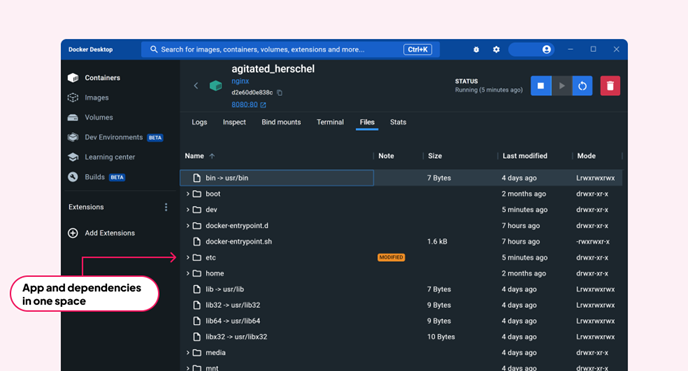Expand the etc folder
Viewport: 688px width, 371px height.
[188, 257]
